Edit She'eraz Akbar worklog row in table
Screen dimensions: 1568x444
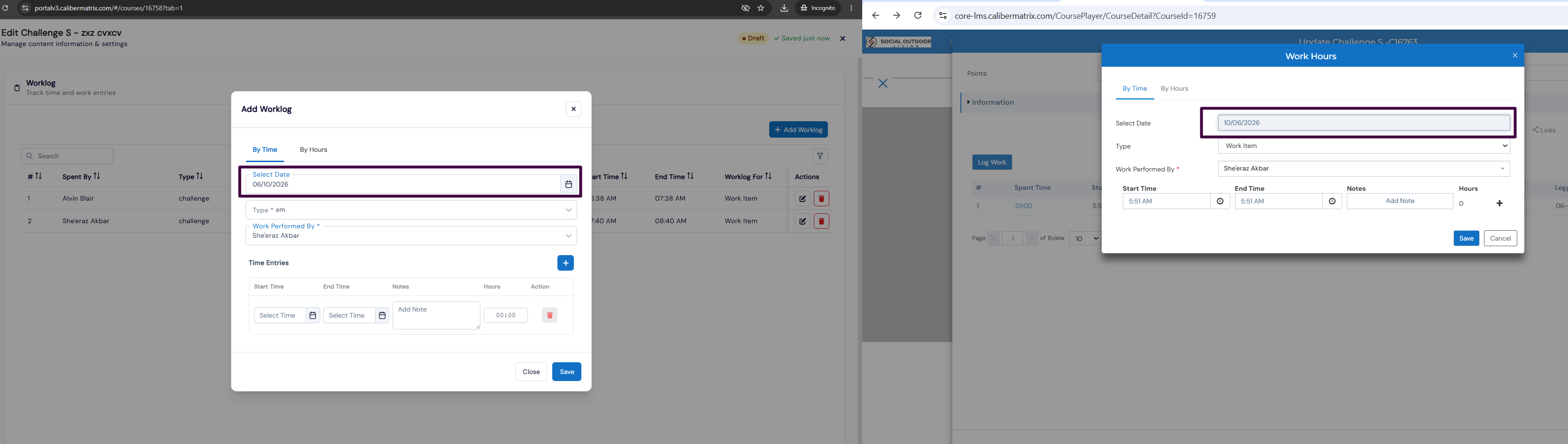[803, 221]
